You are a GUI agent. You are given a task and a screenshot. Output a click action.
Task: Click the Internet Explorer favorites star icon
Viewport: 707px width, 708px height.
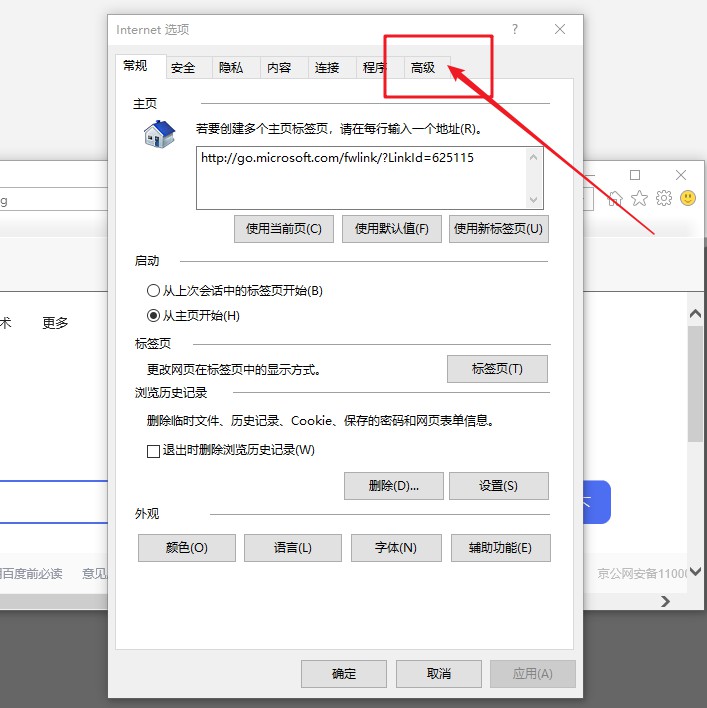point(640,198)
